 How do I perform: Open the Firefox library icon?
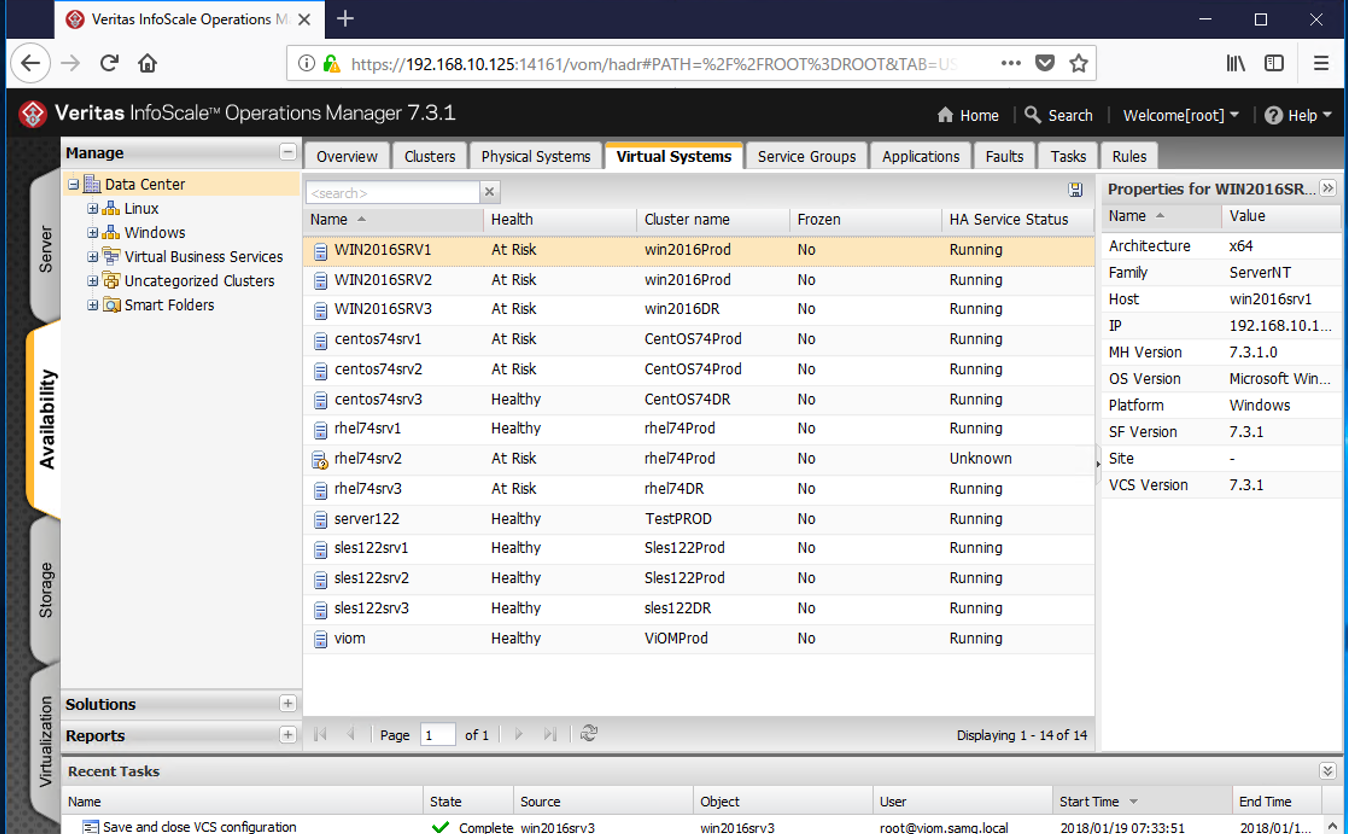1236,63
